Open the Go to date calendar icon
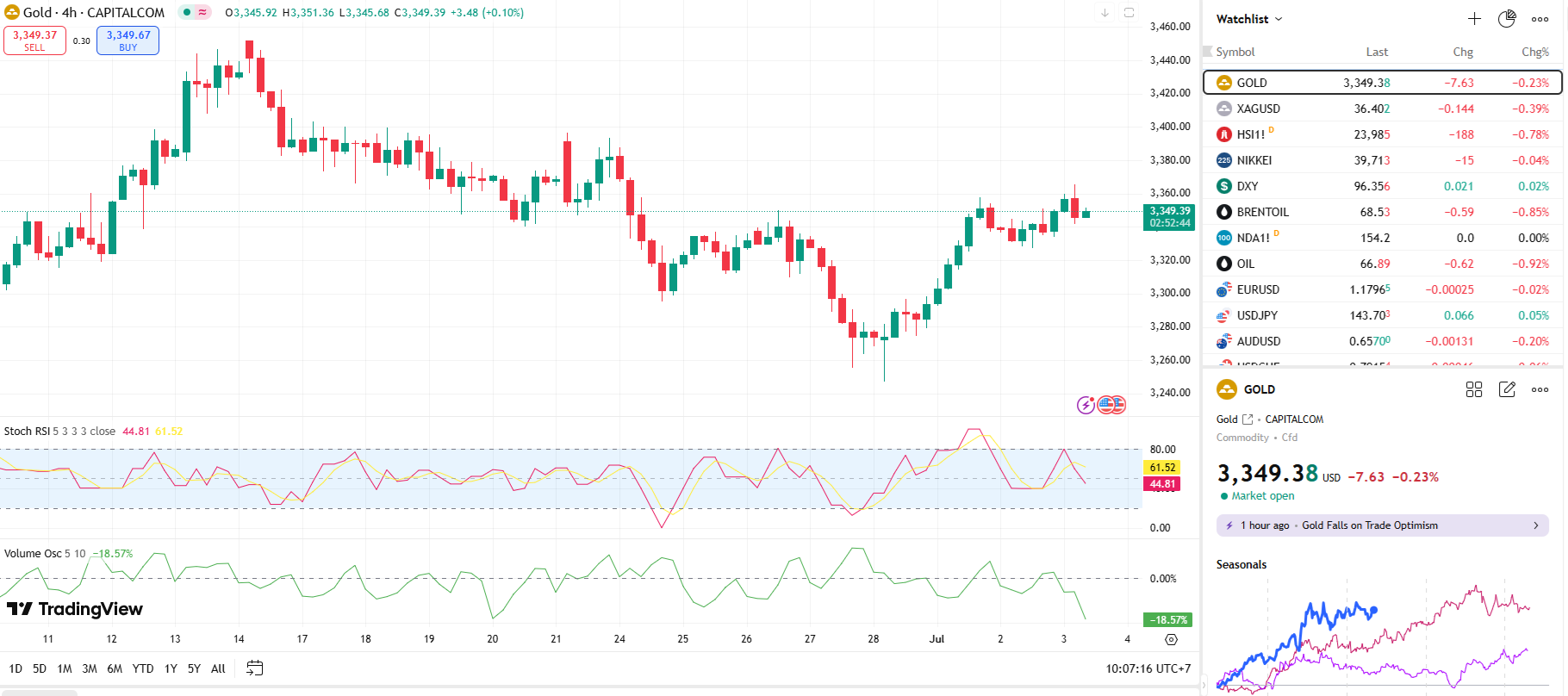This screenshot has height=696, width=1568. coord(254,668)
